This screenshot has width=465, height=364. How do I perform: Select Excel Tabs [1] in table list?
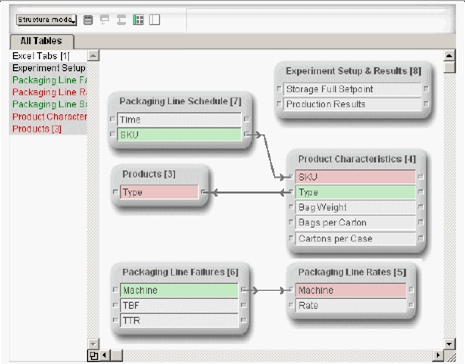pyautogui.click(x=41, y=56)
